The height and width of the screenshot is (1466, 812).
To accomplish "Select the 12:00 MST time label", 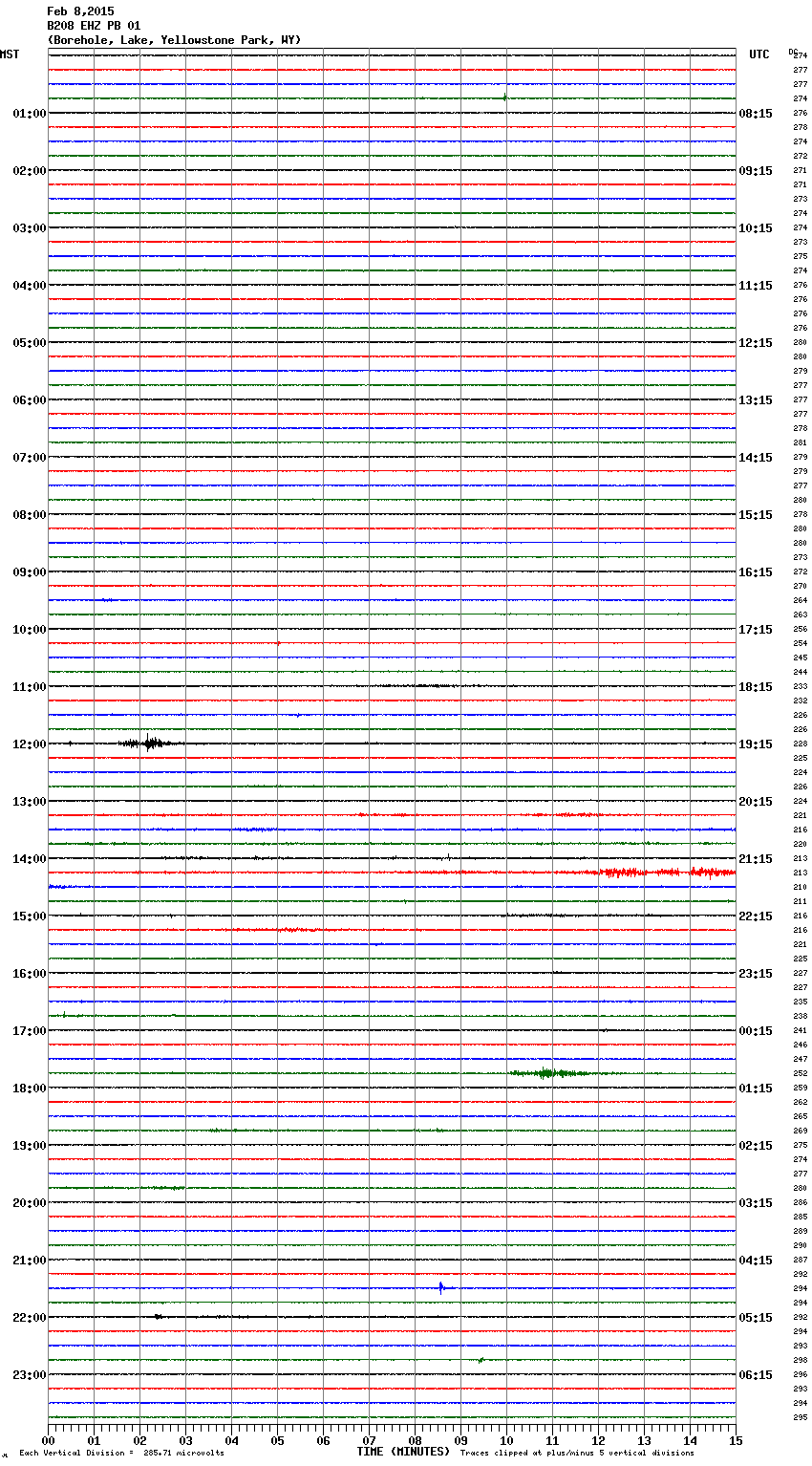I will point(29,744).
